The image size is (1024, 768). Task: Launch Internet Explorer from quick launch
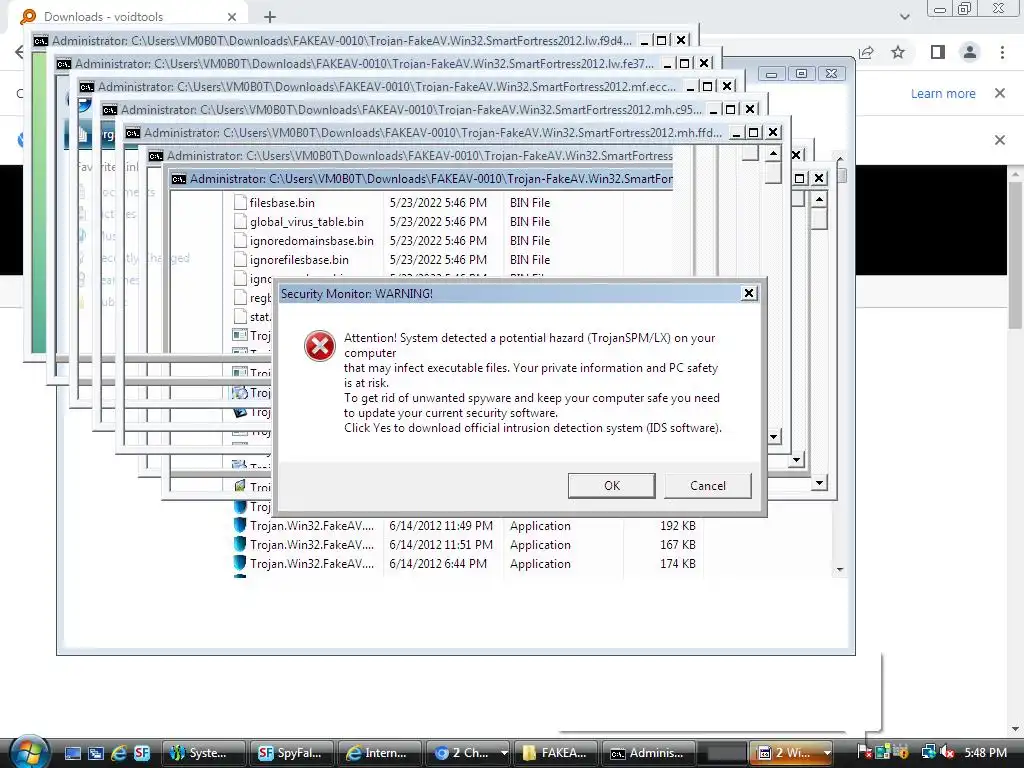coord(118,753)
